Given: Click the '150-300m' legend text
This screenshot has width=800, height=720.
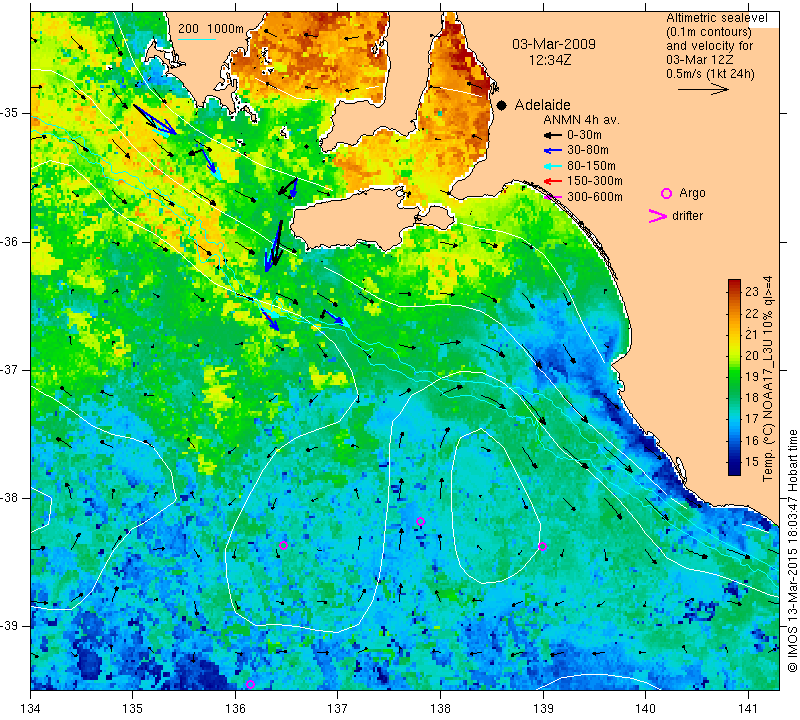Looking at the screenshot, I should tap(595, 181).
